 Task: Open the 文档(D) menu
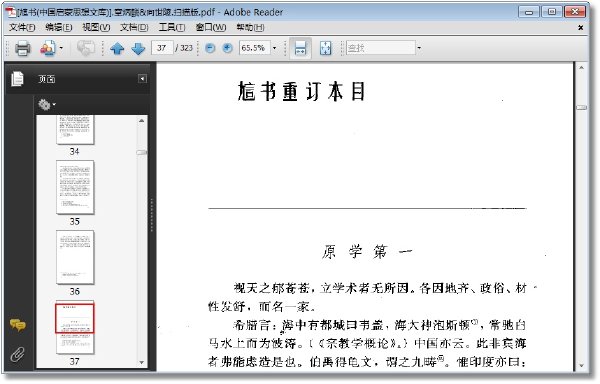click(134, 28)
